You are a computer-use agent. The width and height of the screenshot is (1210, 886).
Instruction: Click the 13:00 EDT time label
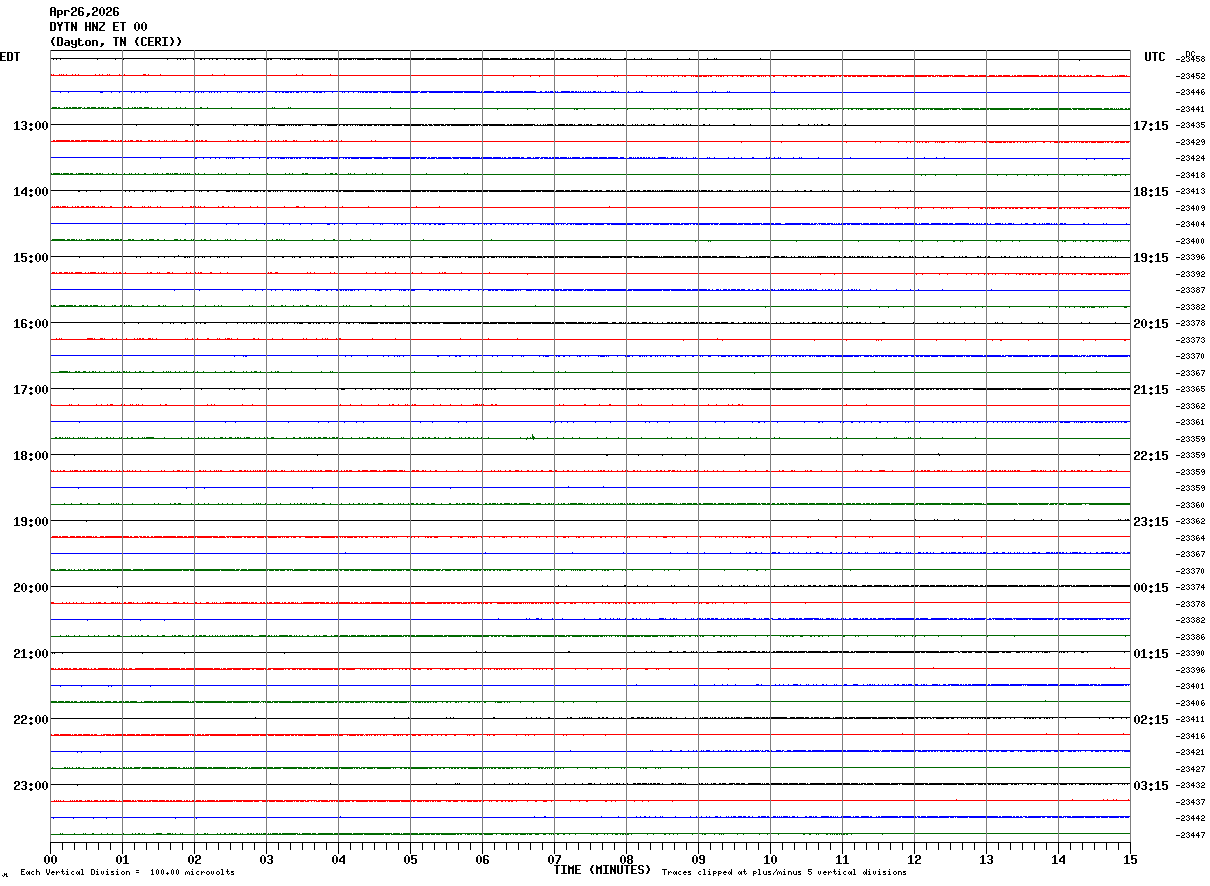pyautogui.click(x=30, y=125)
